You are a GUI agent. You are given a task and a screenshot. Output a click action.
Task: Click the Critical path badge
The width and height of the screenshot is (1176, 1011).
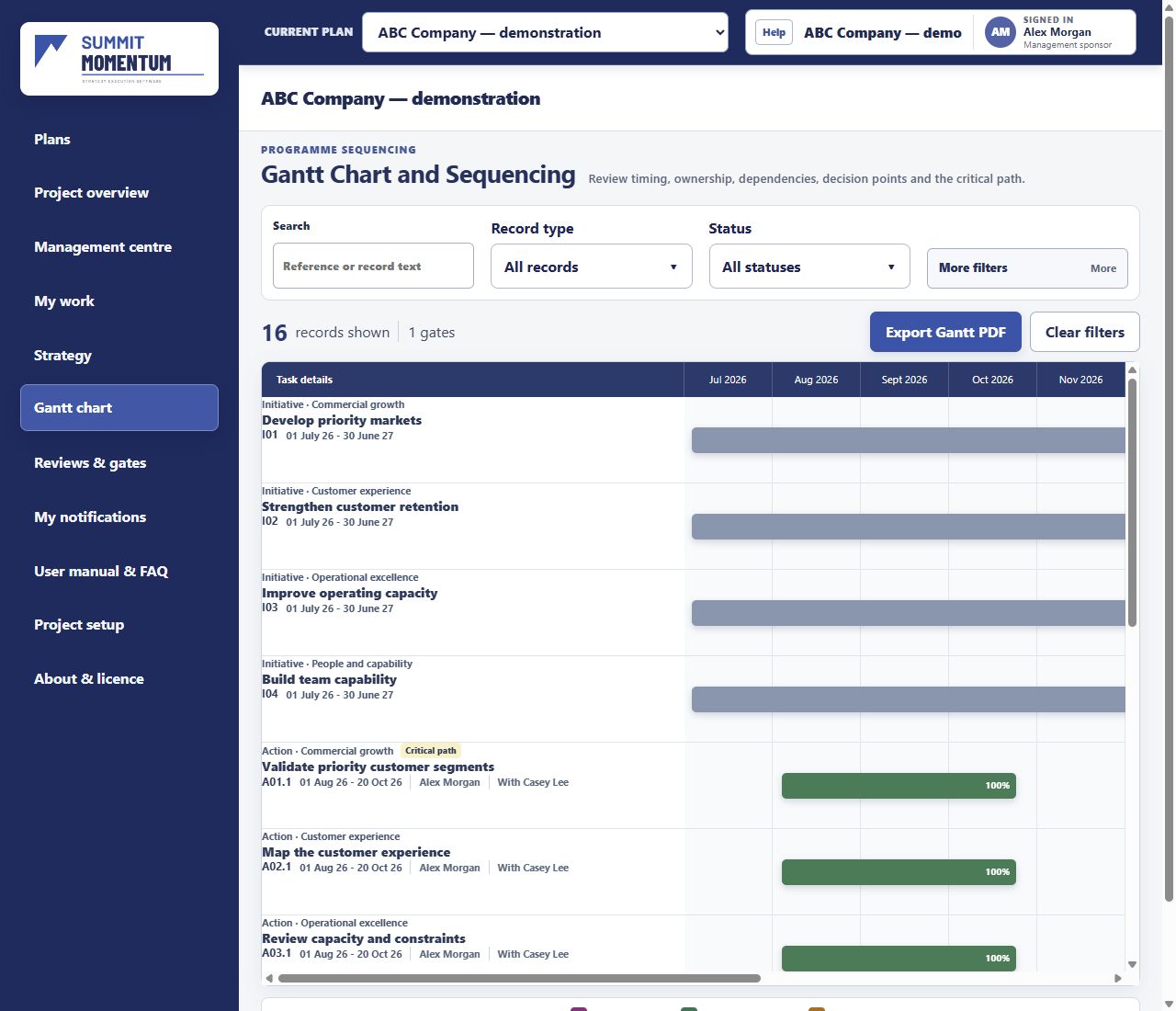point(431,751)
